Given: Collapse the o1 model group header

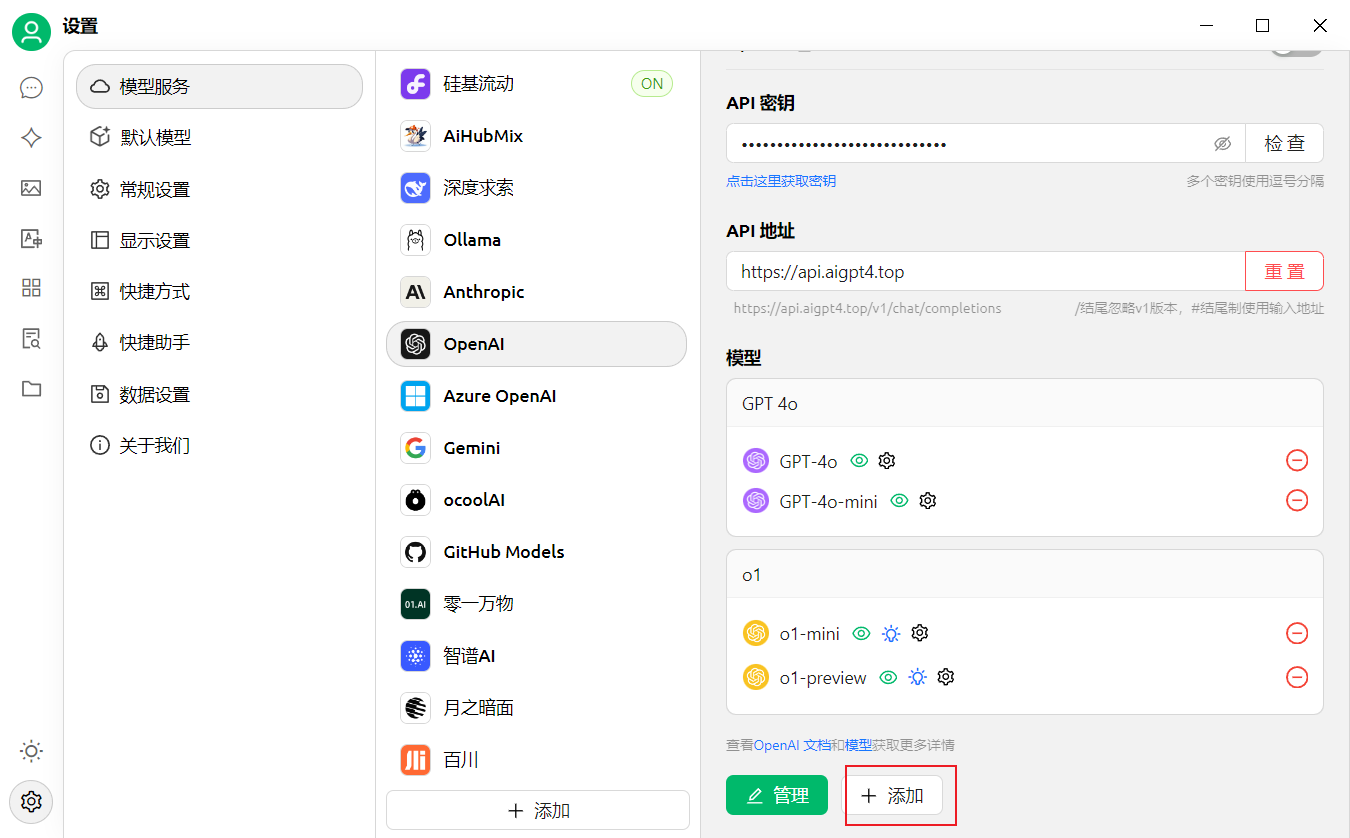Looking at the screenshot, I should [1025, 574].
